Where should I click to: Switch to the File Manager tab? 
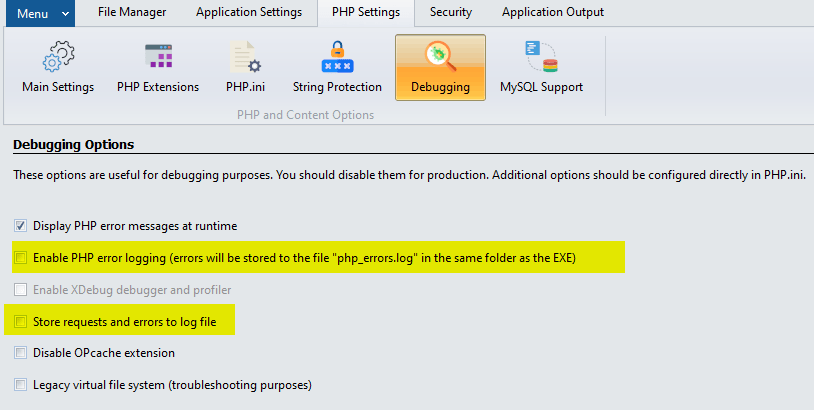tap(131, 13)
